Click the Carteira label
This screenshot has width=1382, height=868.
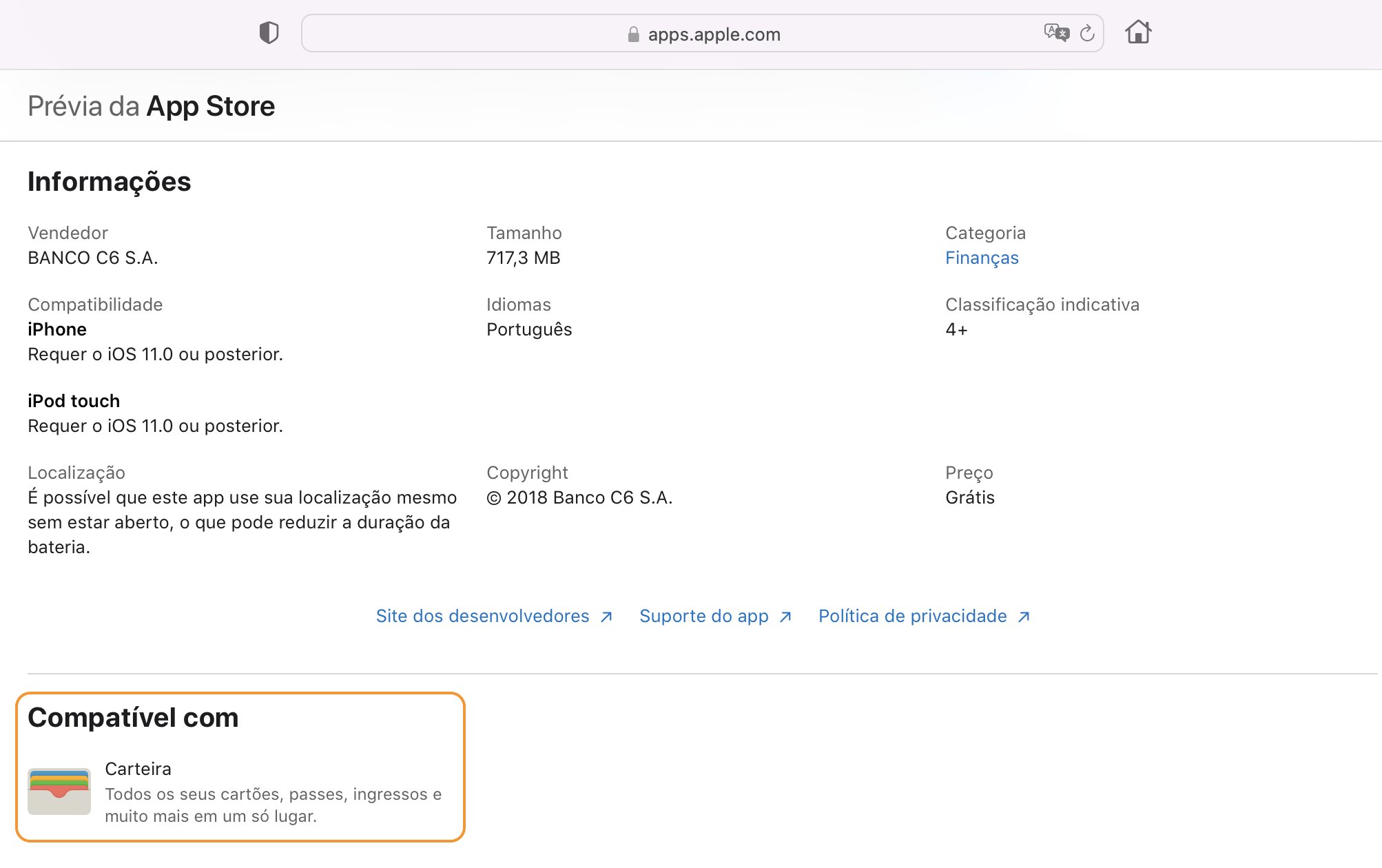point(138,769)
